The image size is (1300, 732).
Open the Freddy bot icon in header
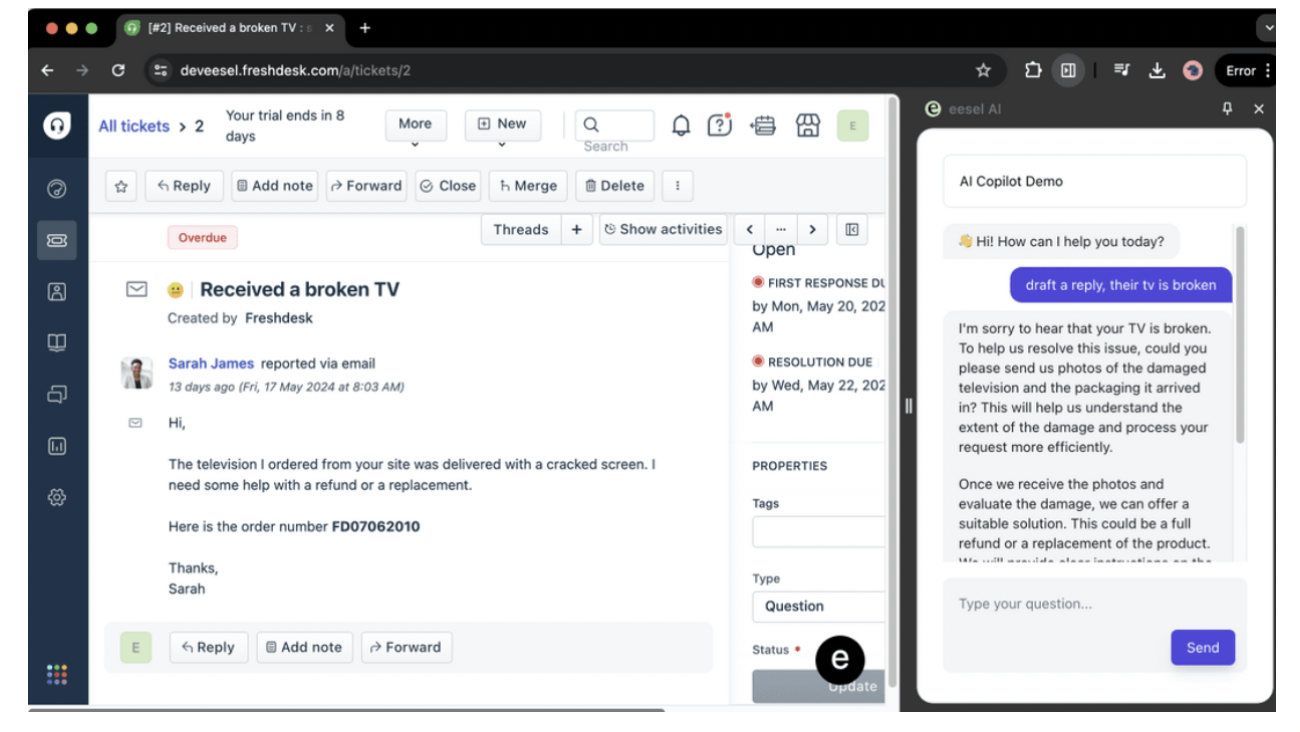[764, 125]
